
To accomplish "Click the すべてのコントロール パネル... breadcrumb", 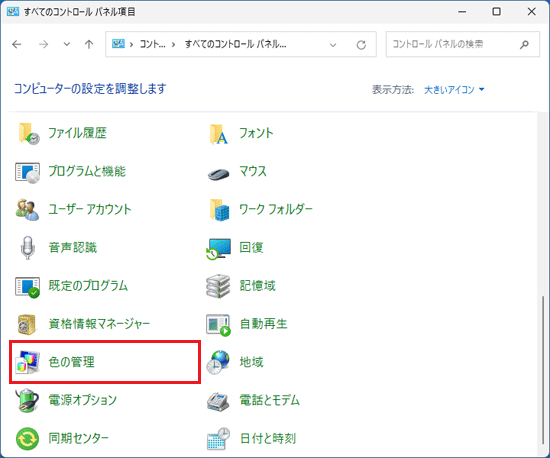I will 235,44.
